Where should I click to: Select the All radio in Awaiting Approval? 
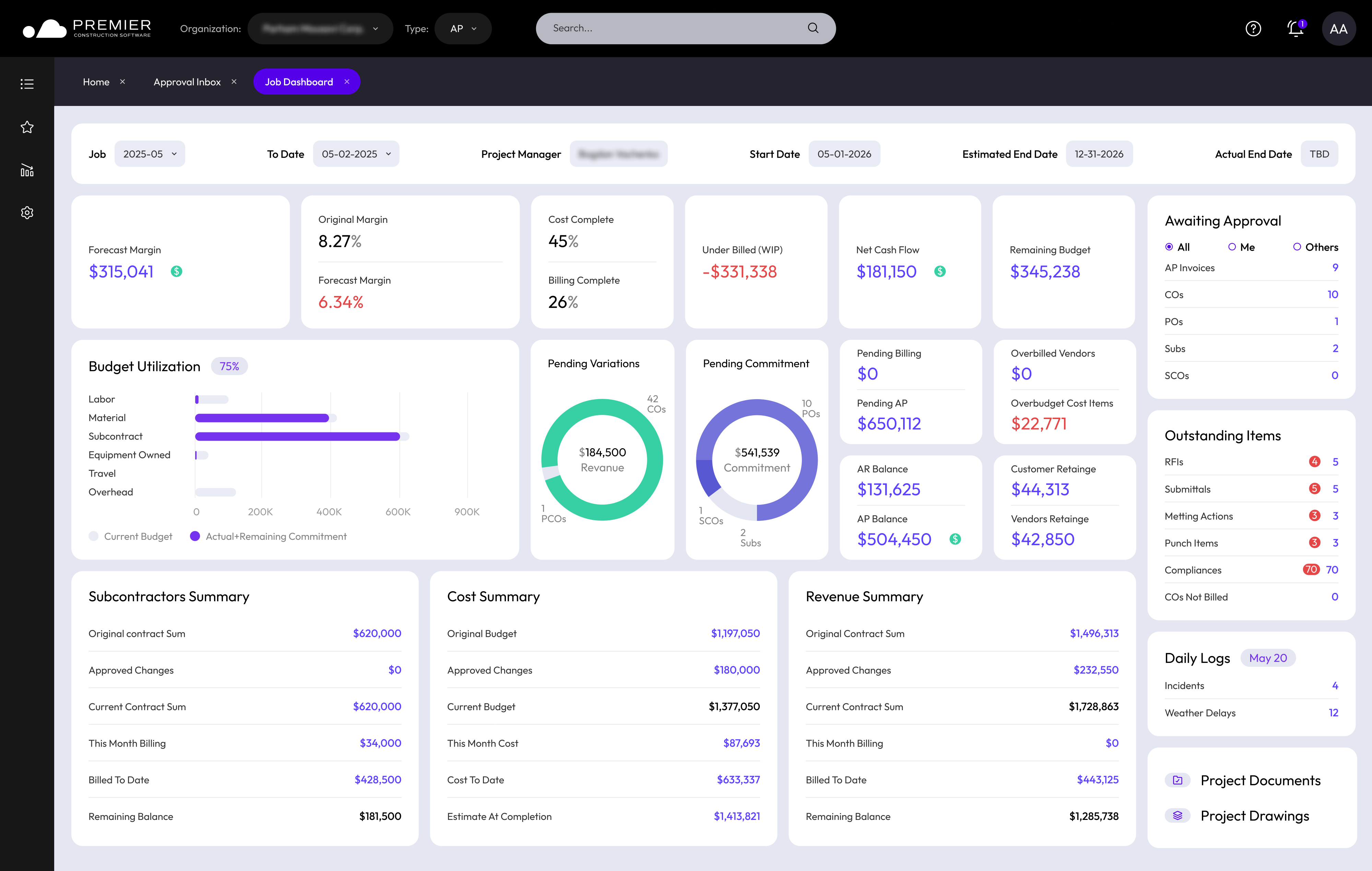1169,247
